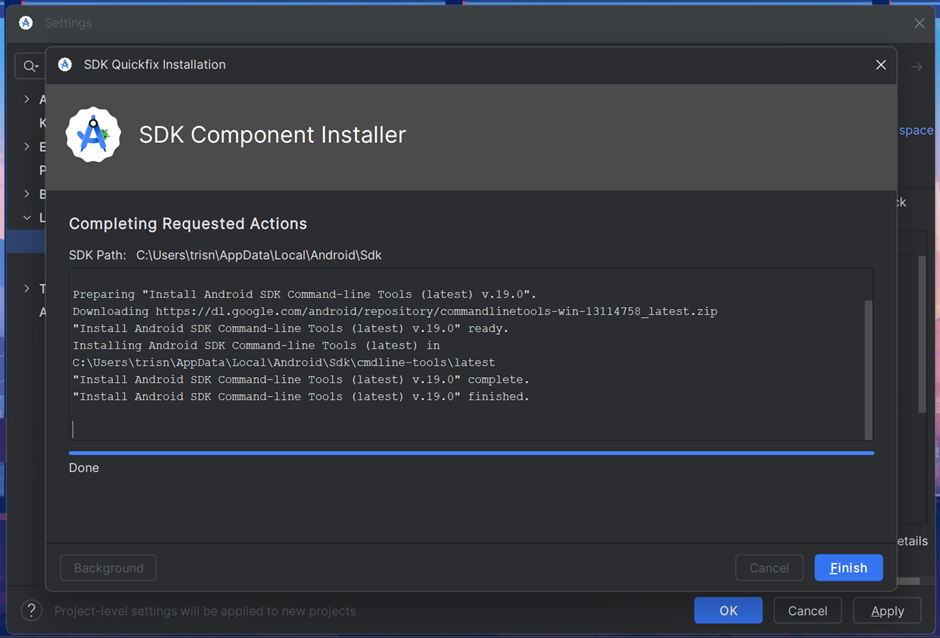Click the log line ending with 'finished.'
Viewport: 940px width, 638px height.
301,396
